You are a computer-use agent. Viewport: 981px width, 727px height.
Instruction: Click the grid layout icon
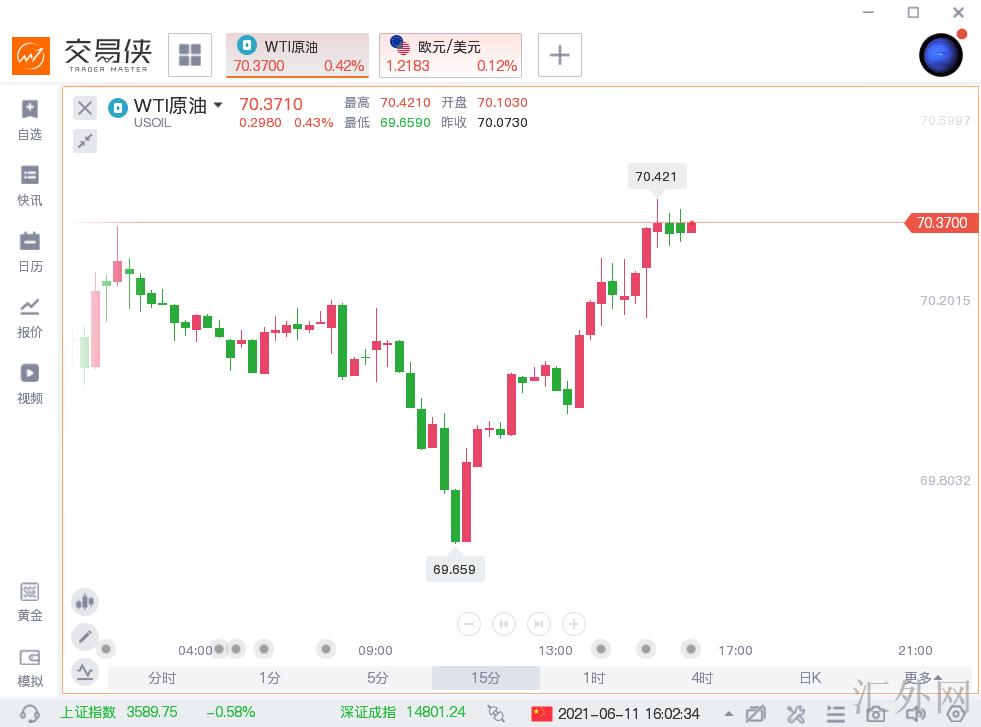click(190, 55)
